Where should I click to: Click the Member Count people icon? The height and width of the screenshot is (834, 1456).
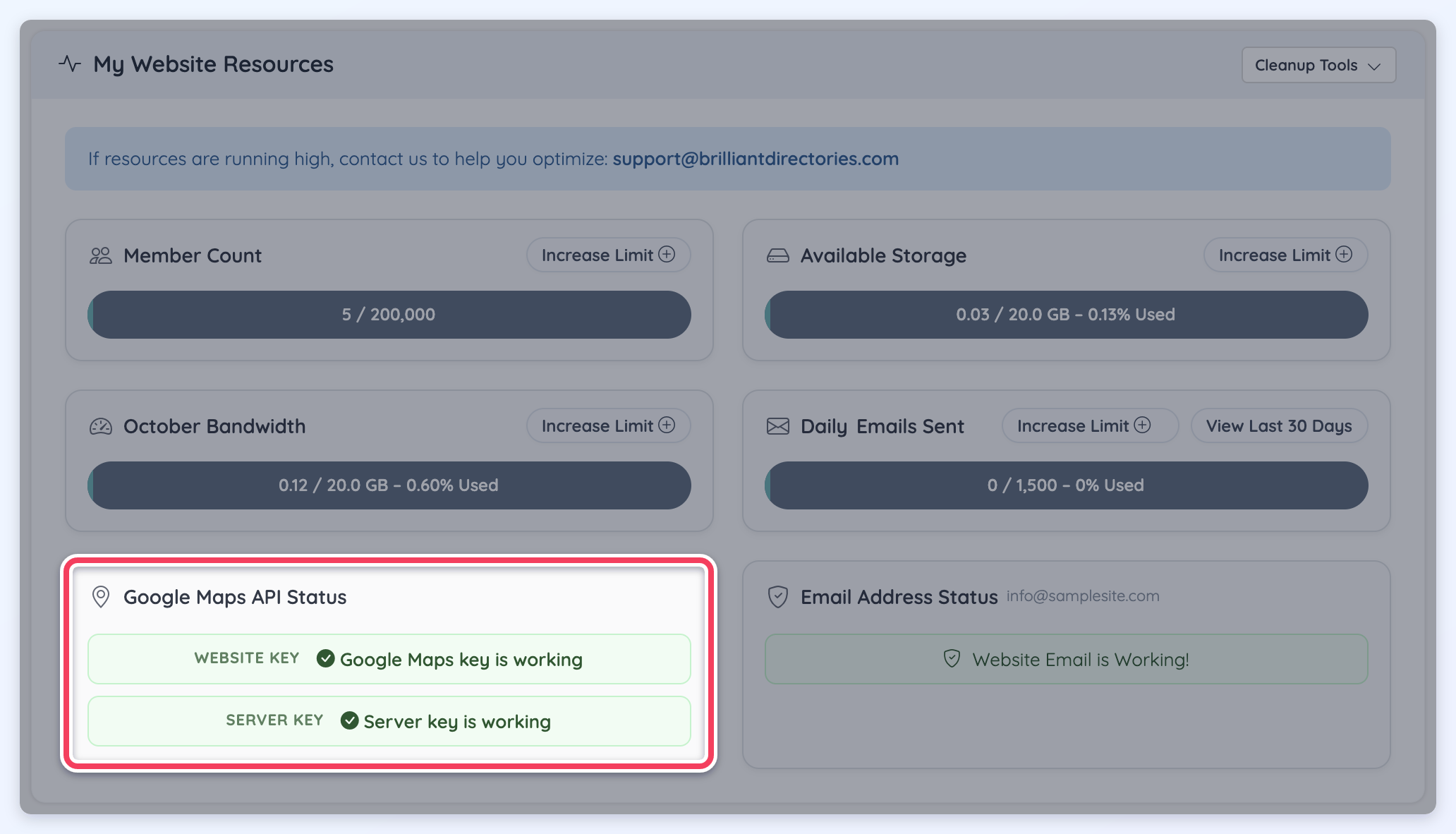[101, 255]
